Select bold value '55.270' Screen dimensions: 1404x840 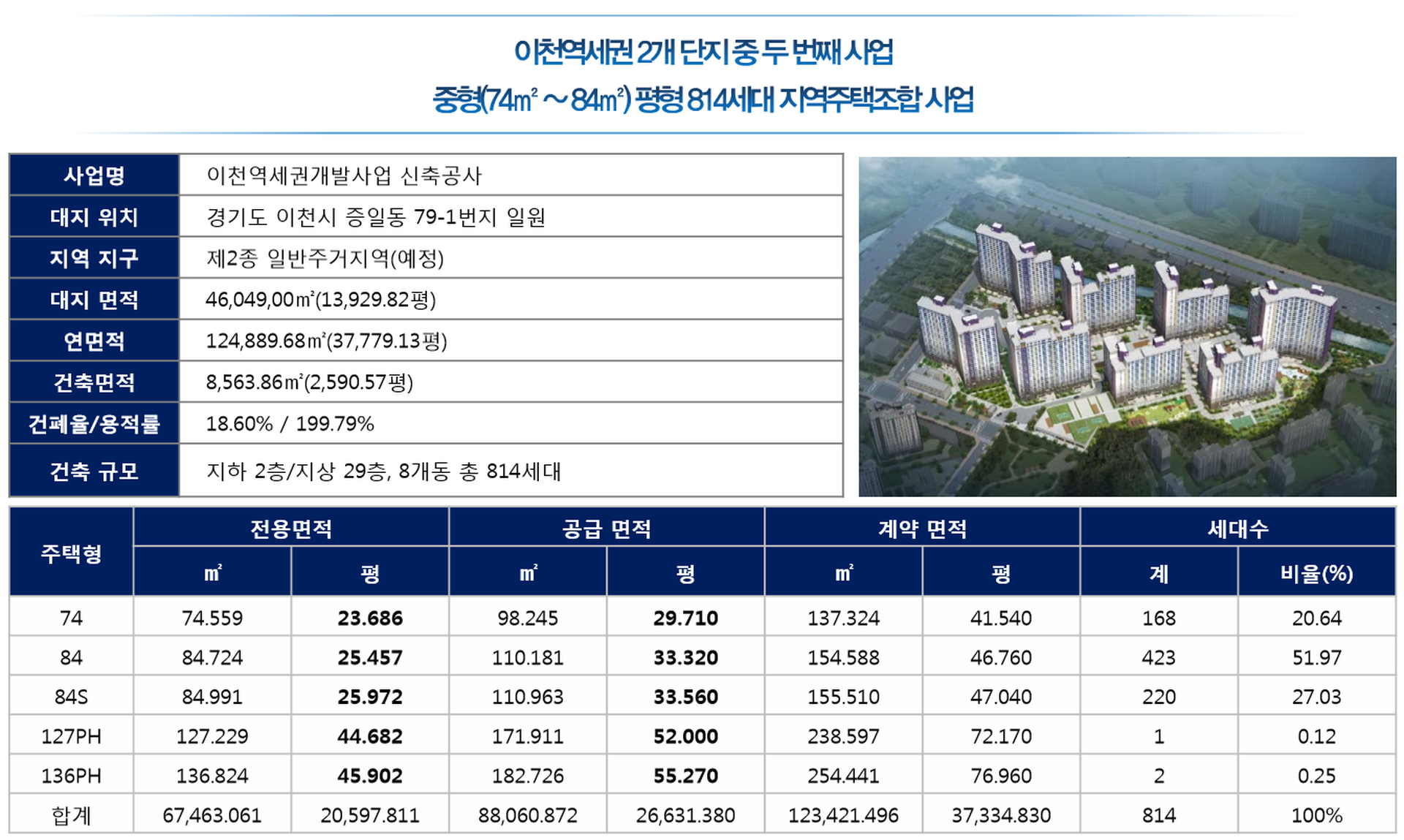click(686, 776)
